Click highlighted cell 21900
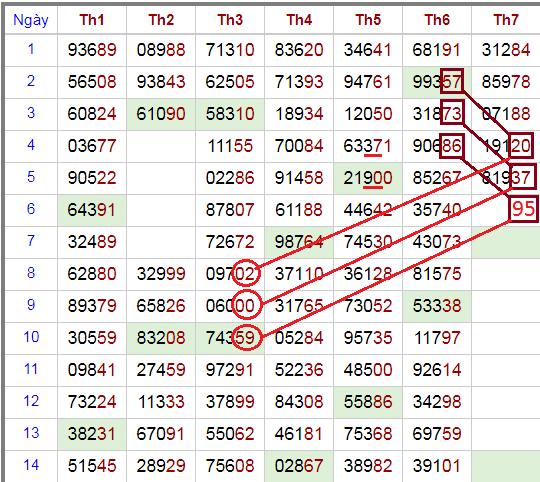 pos(368,178)
